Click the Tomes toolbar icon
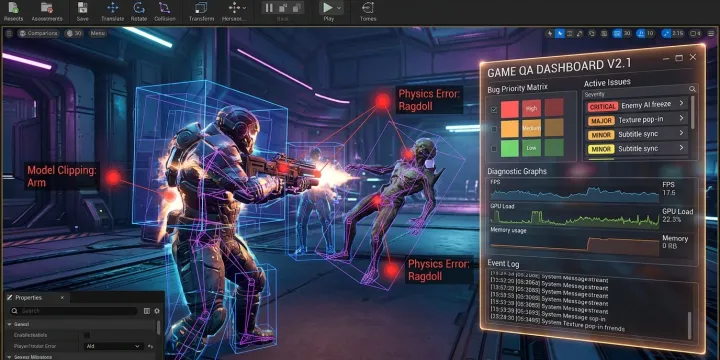The height and width of the screenshot is (360, 720). 367,8
